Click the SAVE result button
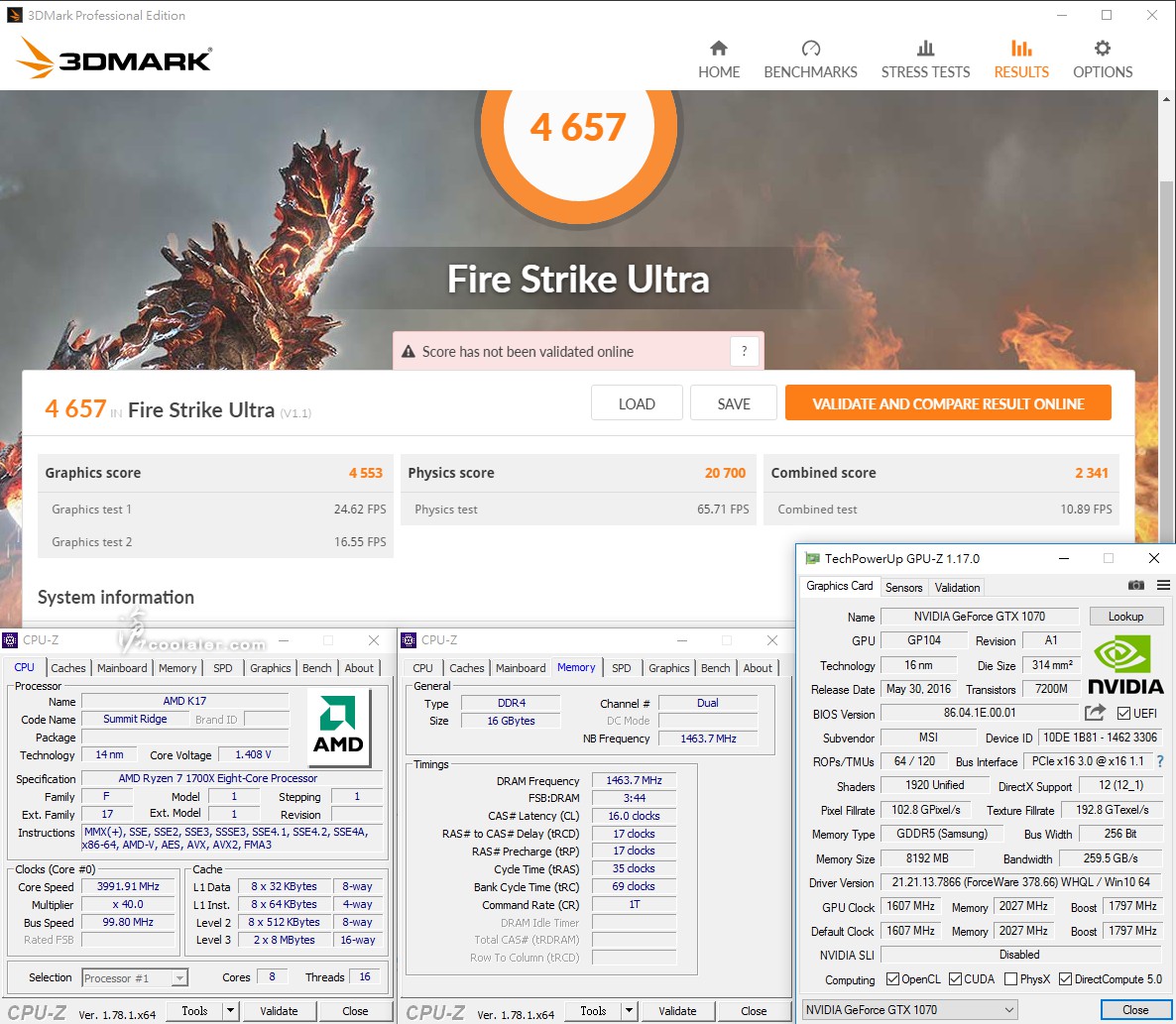This screenshot has height=1024, width=1176. coord(734,403)
